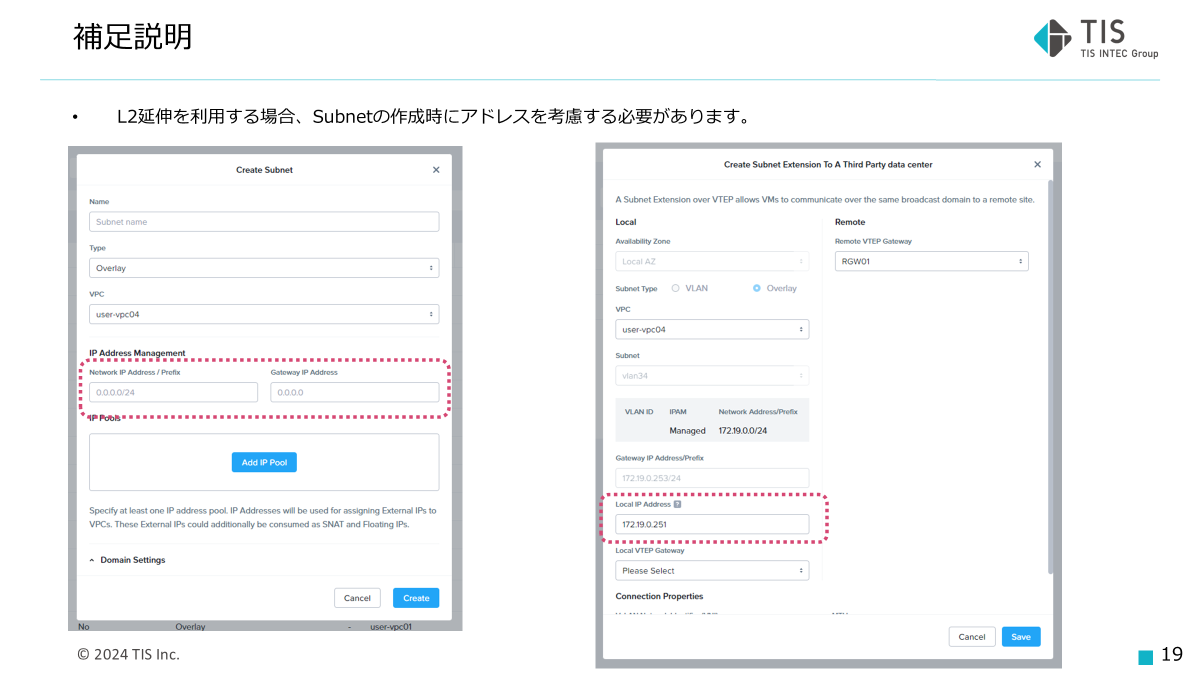Open the Type dropdown showing Overlay
The width and height of the screenshot is (1200, 675).
point(264,268)
